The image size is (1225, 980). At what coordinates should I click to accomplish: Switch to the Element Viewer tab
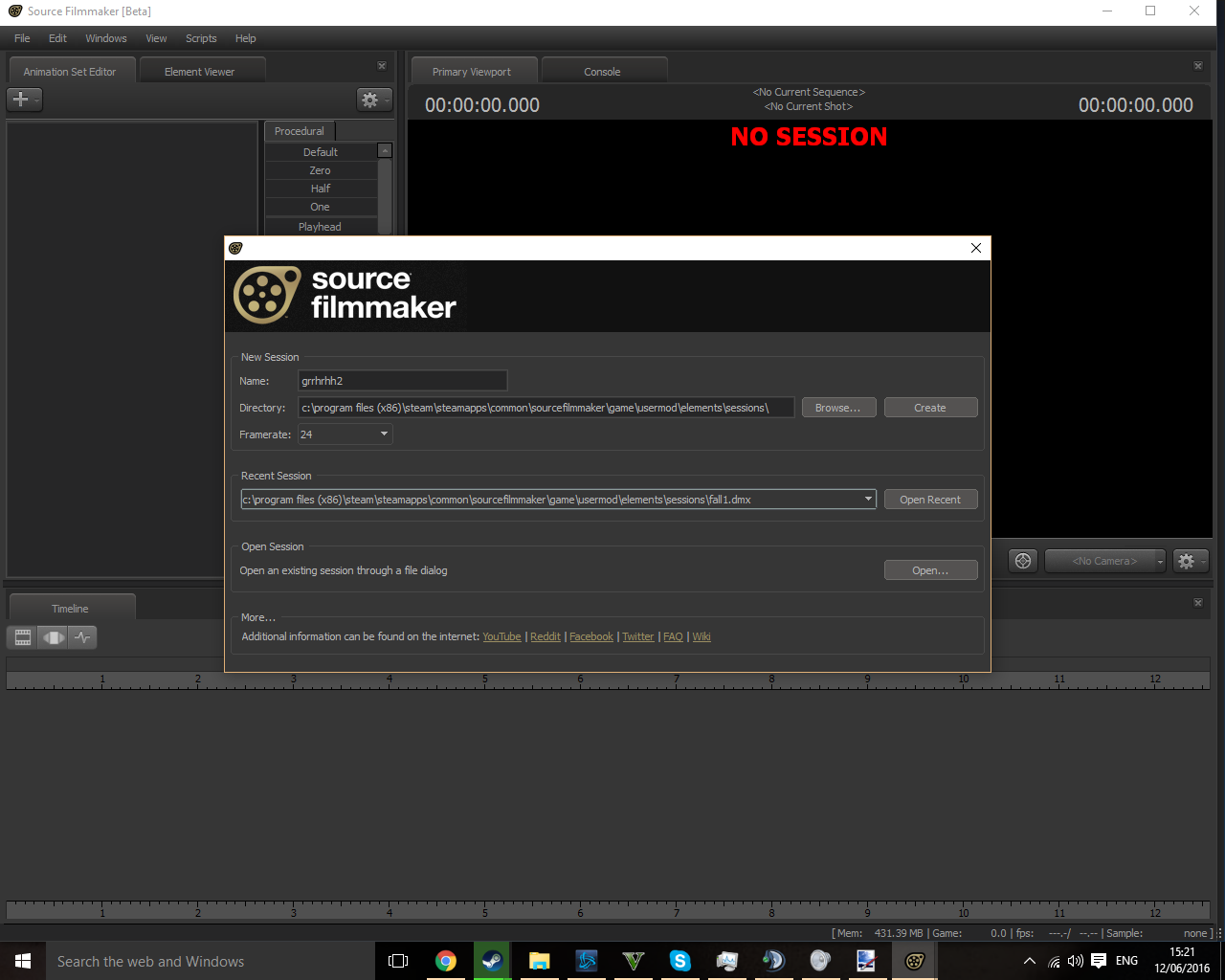200,71
